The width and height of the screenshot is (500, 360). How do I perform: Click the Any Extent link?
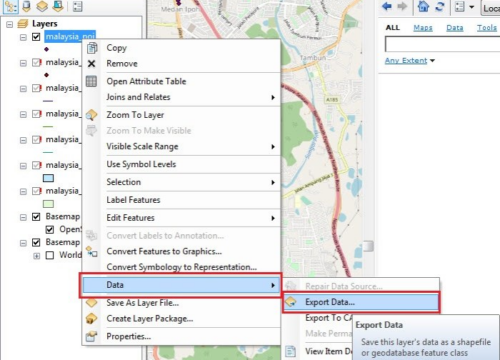(x=406, y=61)
